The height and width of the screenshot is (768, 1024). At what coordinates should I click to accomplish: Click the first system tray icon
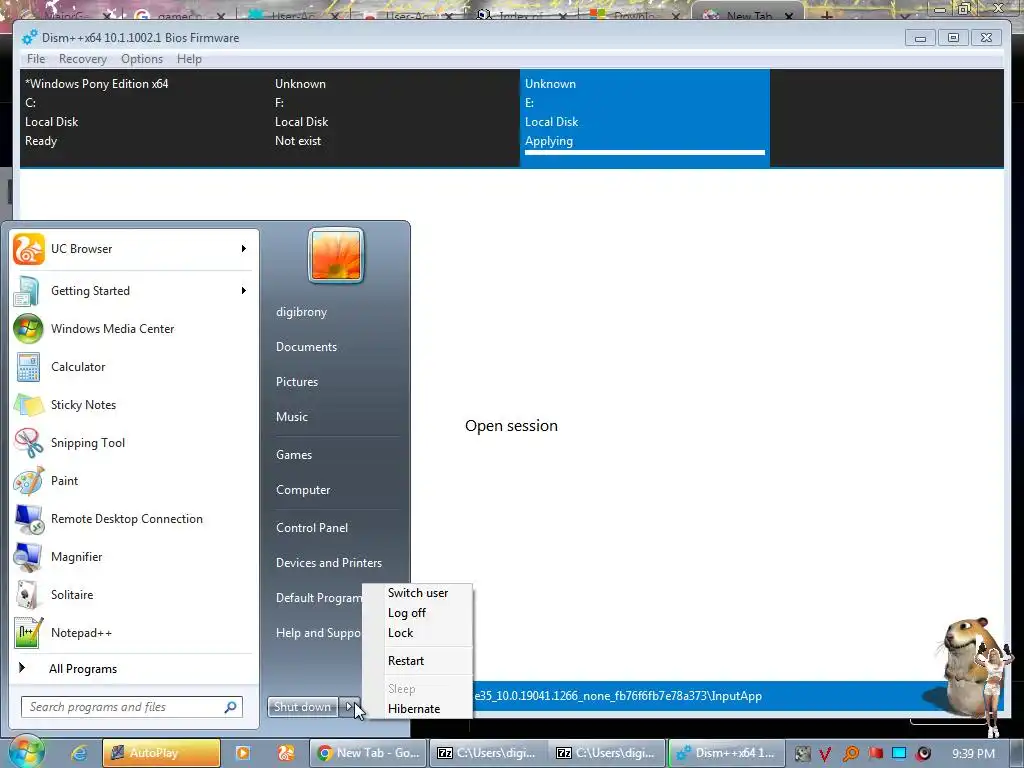coord(802,754)
